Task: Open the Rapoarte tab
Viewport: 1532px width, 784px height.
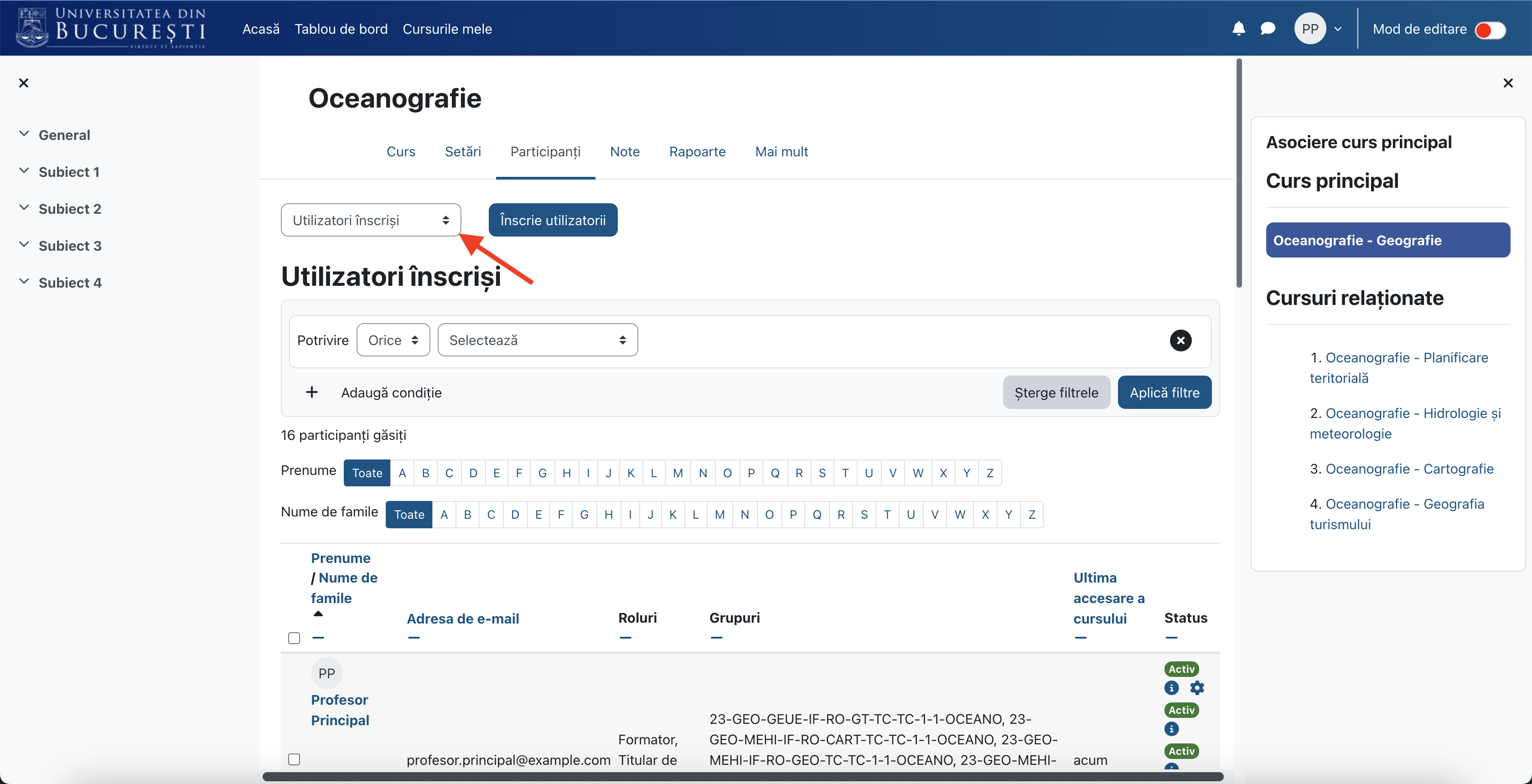Action: tap(697, 152)
